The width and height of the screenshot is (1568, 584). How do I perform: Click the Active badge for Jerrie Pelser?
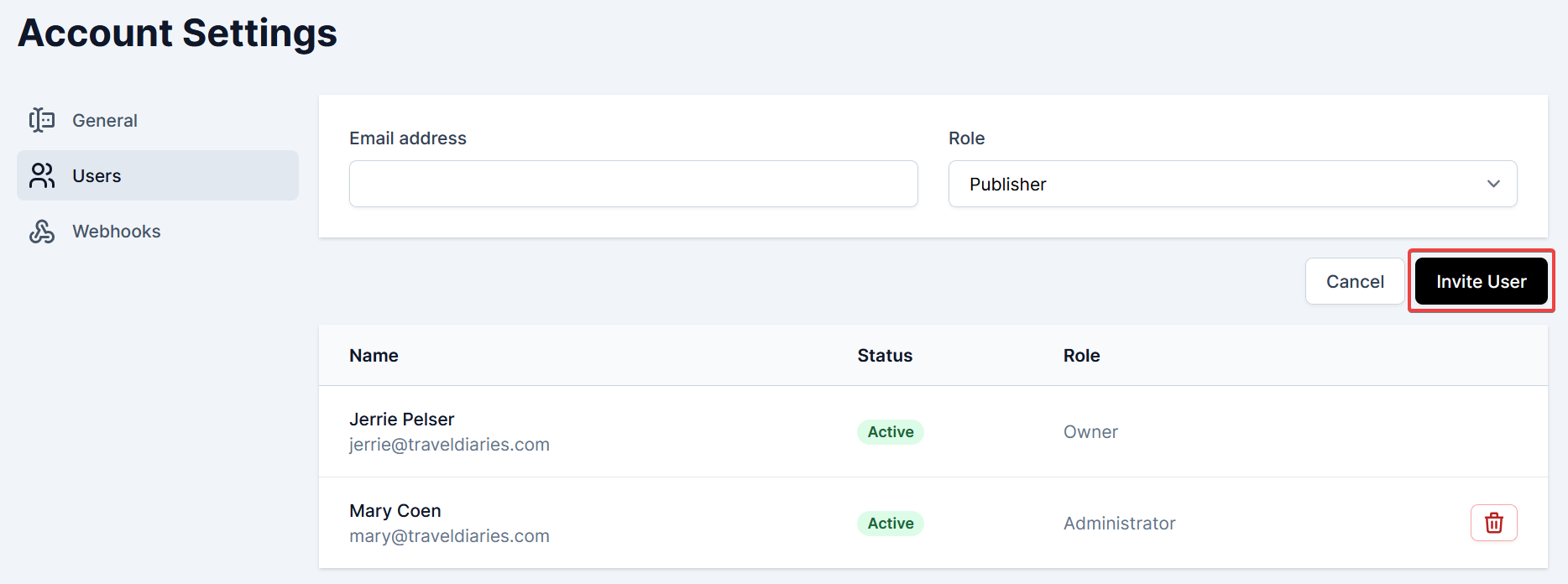pos(890,432)
